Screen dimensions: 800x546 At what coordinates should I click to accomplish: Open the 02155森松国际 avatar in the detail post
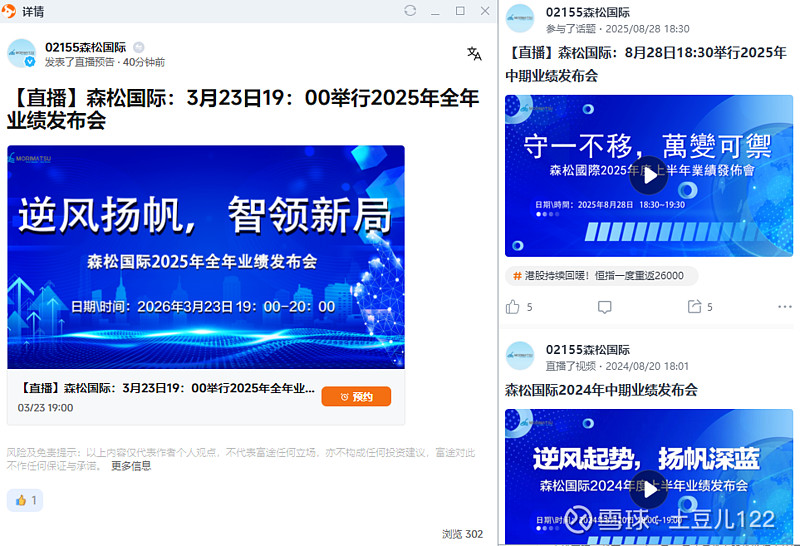(21, 53)
